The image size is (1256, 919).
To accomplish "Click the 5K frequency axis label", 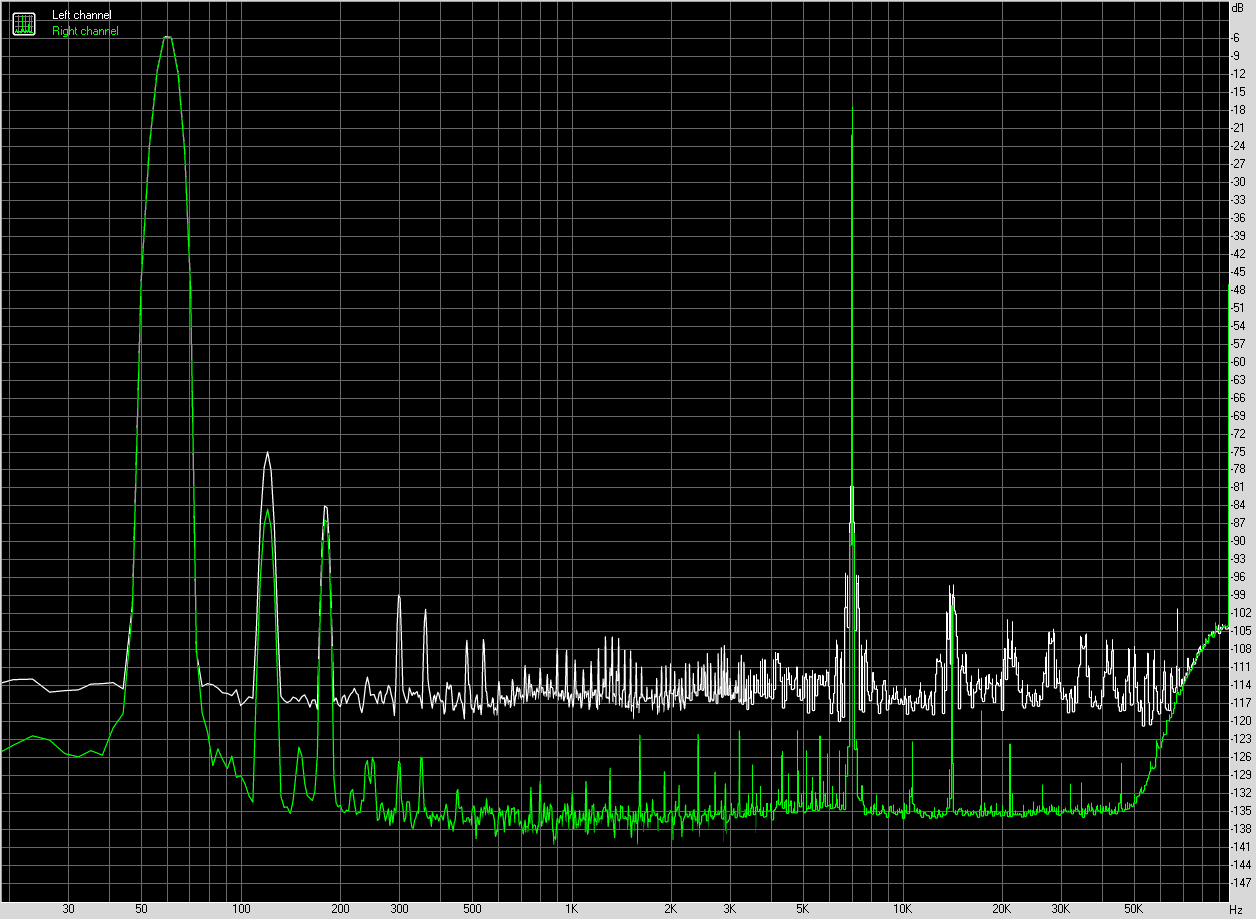I will (x=802, y=908).
